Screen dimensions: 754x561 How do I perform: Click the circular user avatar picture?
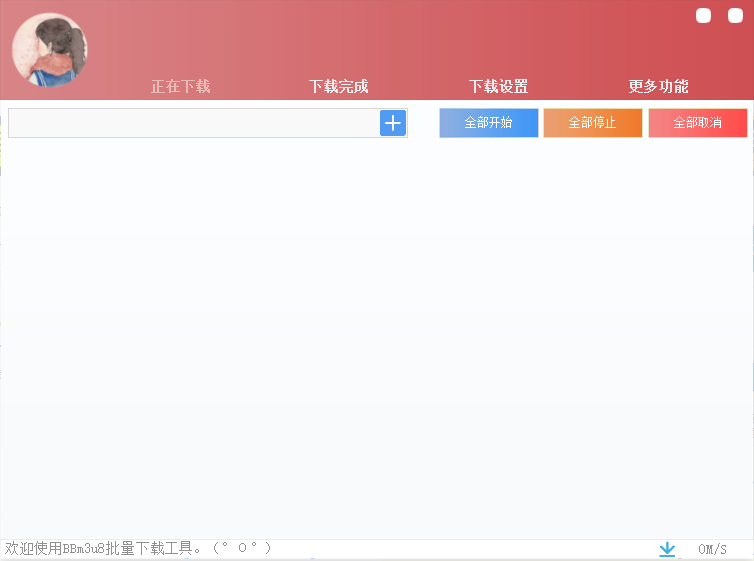[49, 50]
